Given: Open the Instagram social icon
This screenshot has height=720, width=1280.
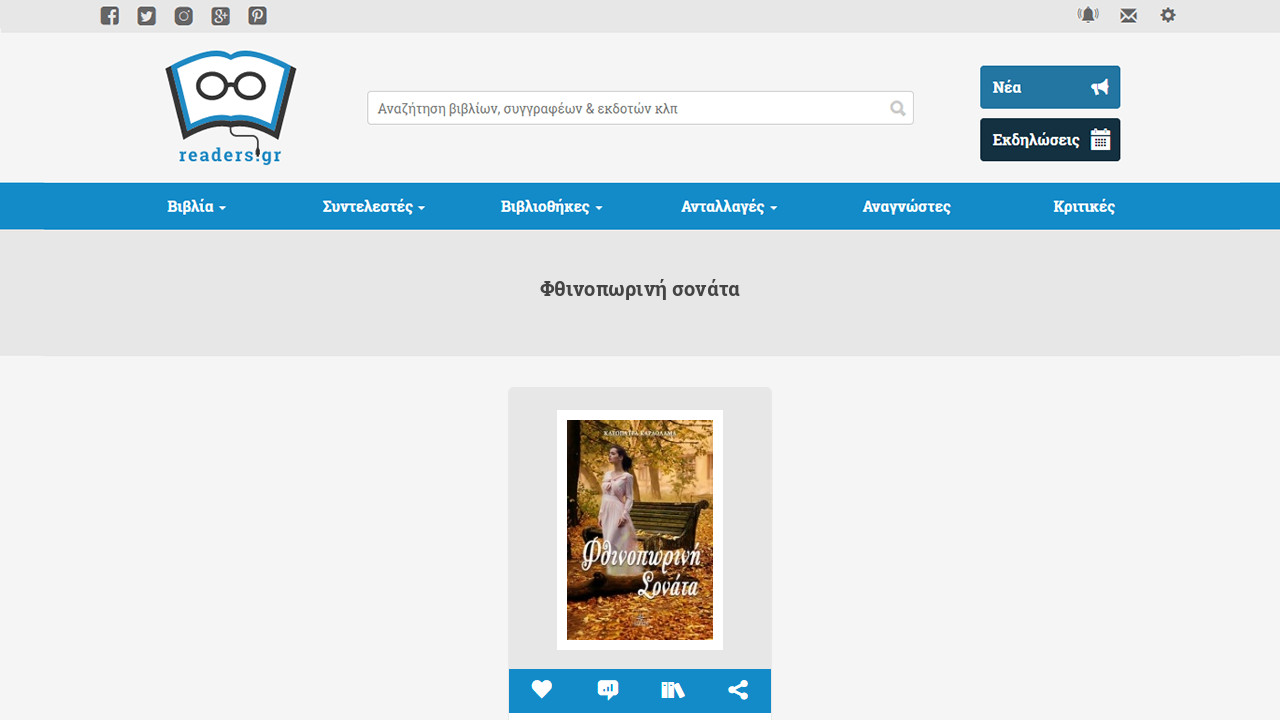Looking at the screenshot, I should [x=184, y=16].
